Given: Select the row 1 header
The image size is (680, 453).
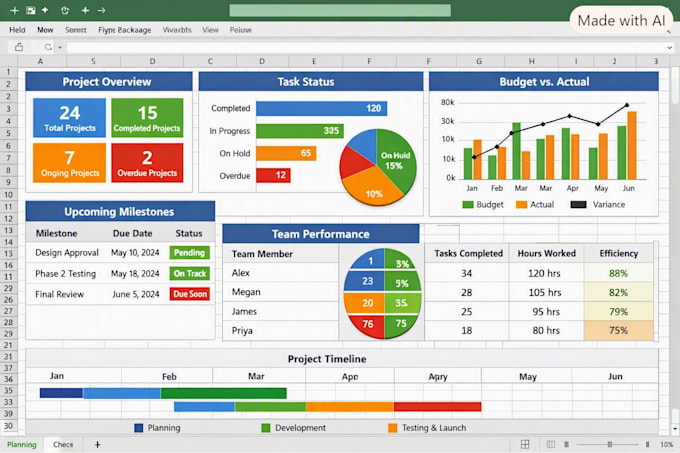Looking at the screenshot, I should click(8, 72).
